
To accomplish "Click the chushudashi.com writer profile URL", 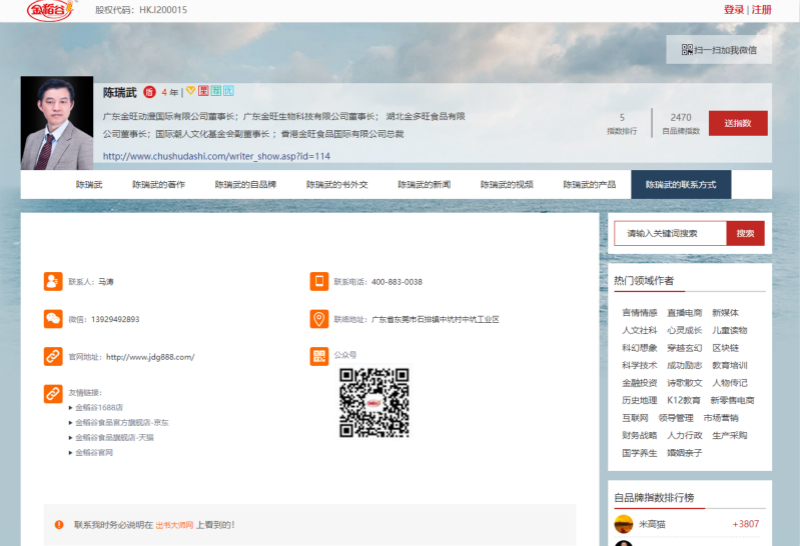I will (x=216, y=156).
